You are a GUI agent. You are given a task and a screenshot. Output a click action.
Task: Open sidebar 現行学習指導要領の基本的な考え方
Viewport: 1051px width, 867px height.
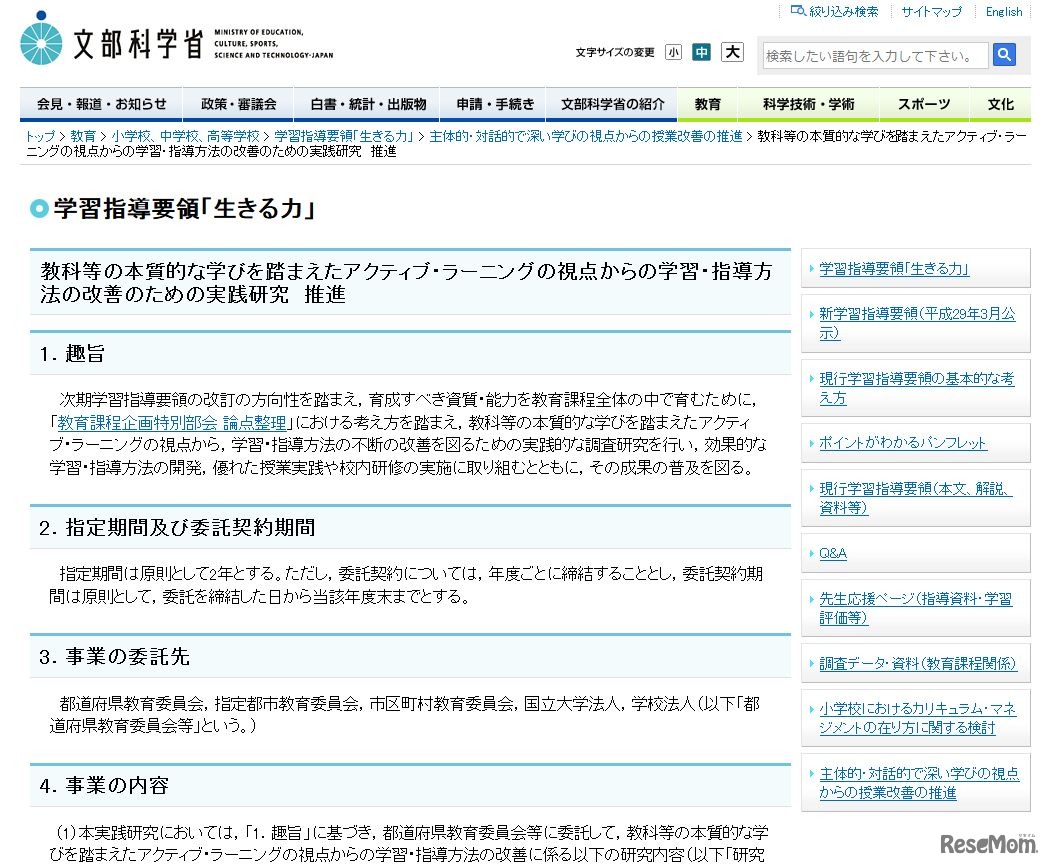coord(916,388)
